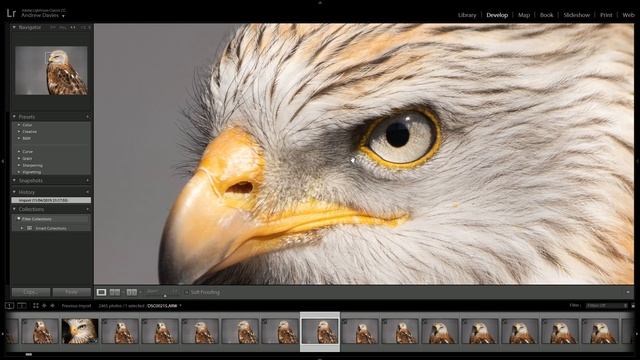Collapse the History panel
Viewport: 640px width, 360px height.
[14, 192]
